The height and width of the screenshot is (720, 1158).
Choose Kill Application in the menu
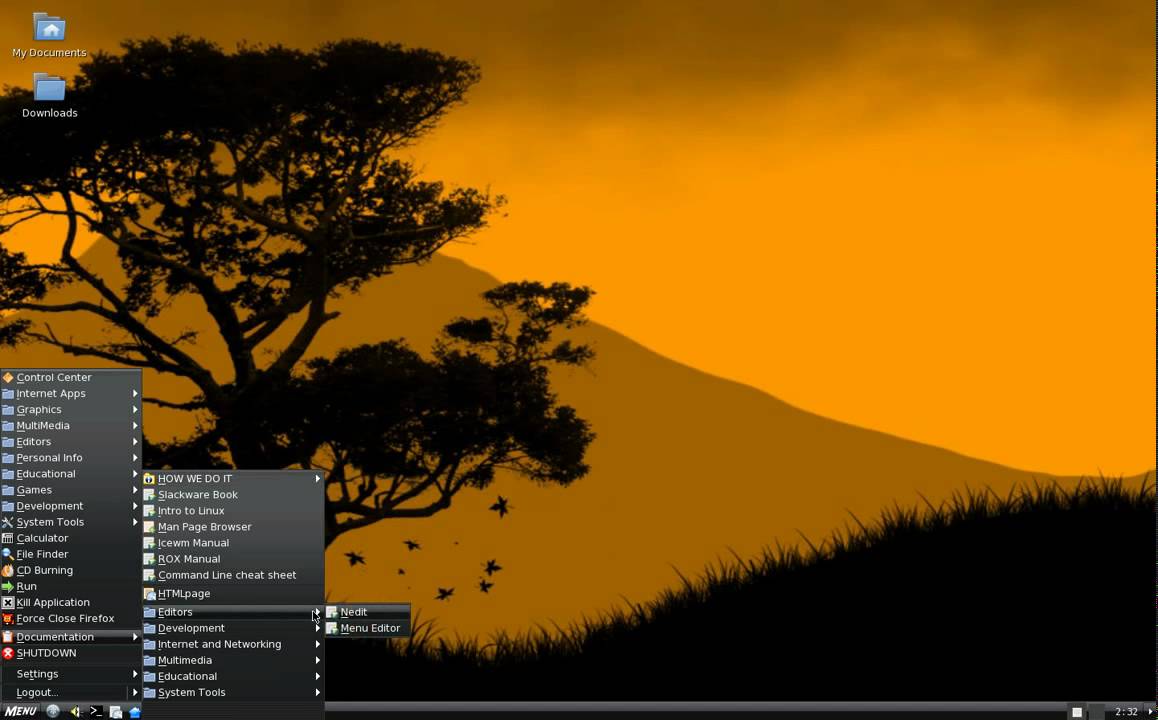click(x=71, y=603)
